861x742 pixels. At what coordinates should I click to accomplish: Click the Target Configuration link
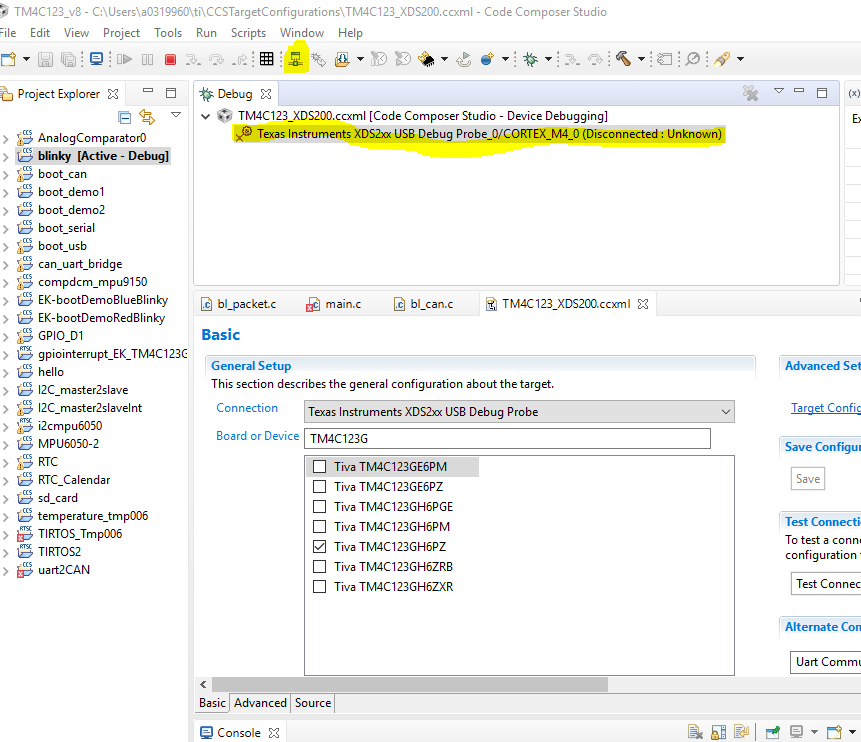[x=826, y=408]
